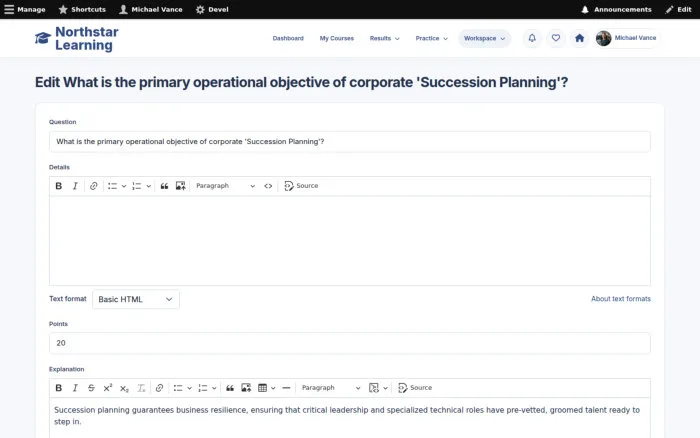
Task: Toggle bold in the Details editor
Action: tap(58, 186)
